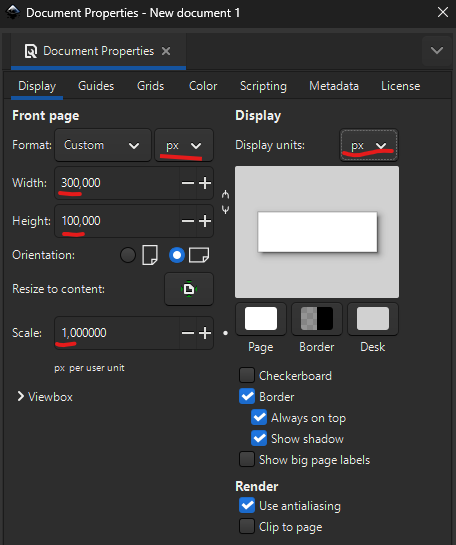
Task: Click the Resize to content button
Action: [189, 289]
